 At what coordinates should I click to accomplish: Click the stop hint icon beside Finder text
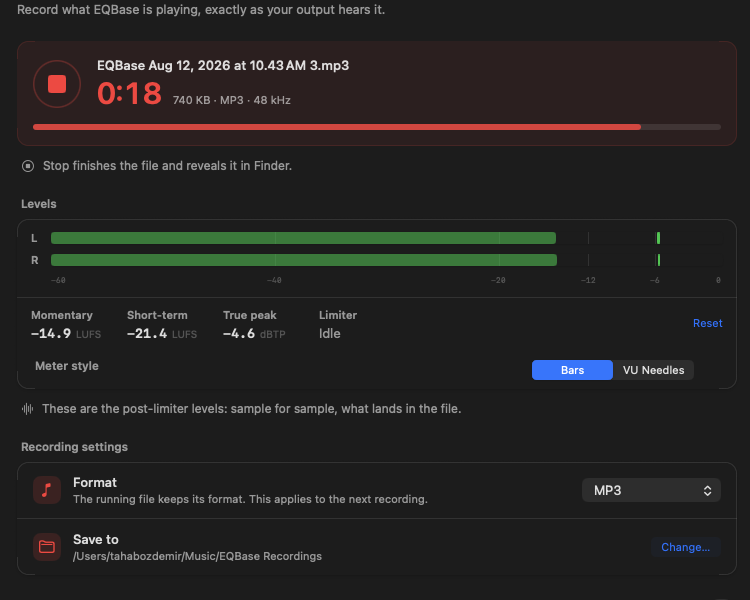(28, 166)
